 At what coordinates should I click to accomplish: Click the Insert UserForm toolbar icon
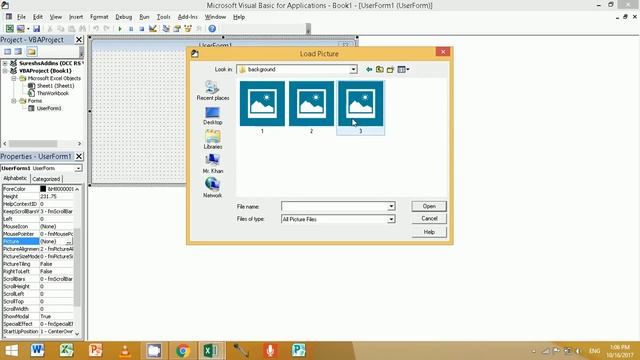tap(20, 29)
